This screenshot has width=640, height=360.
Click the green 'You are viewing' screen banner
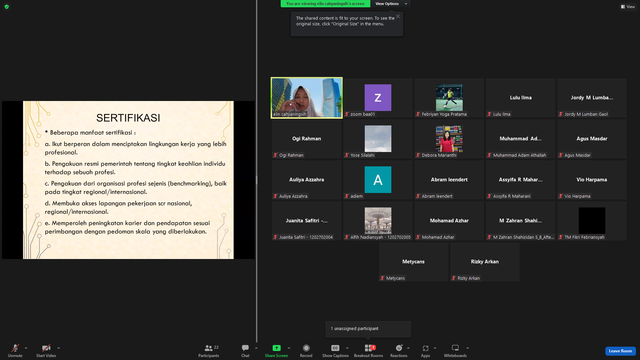click(x=325, y=4)
